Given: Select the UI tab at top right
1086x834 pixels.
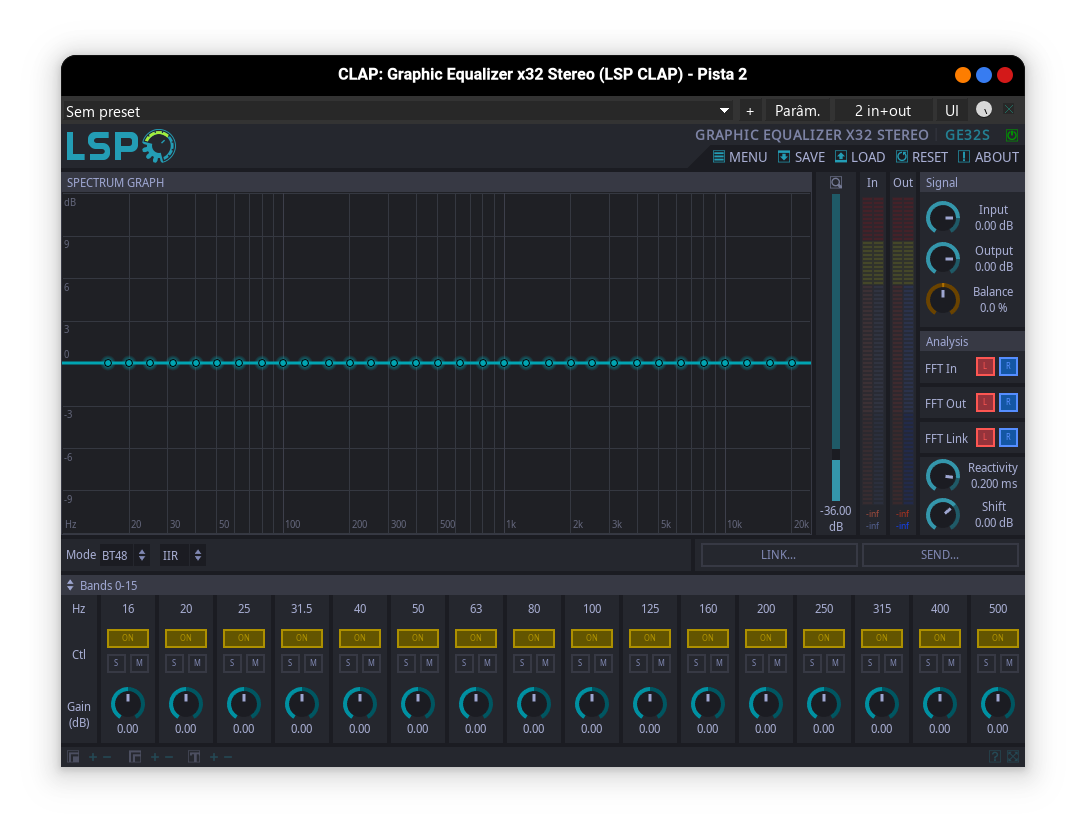Looking at the screenshot, I should (951, 110).
